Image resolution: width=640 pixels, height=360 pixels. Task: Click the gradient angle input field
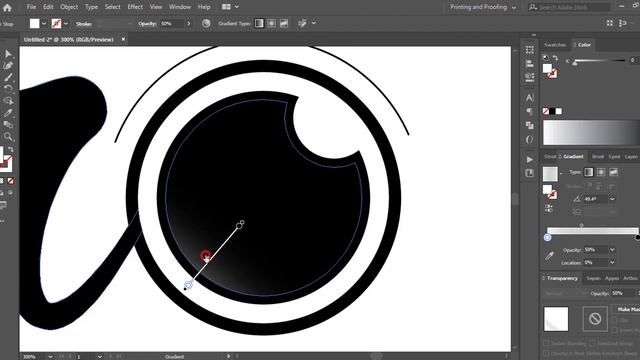pyautogui.click(x=595, y=199)
